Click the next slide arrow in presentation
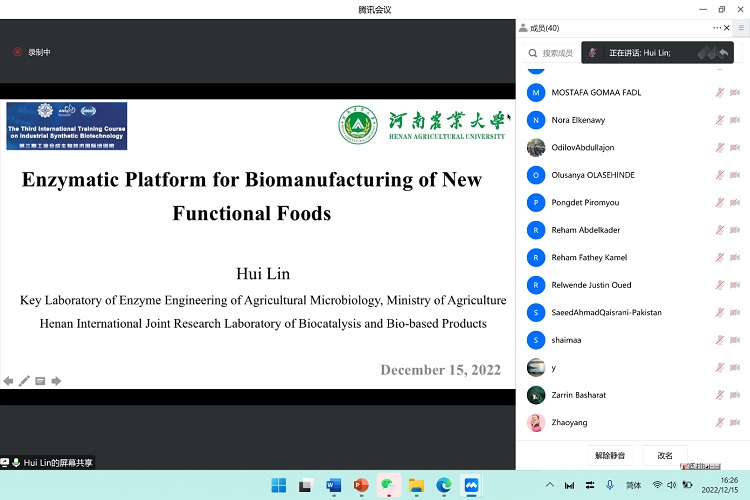Viewport: 750px width, 500px height. click(56, 381)
